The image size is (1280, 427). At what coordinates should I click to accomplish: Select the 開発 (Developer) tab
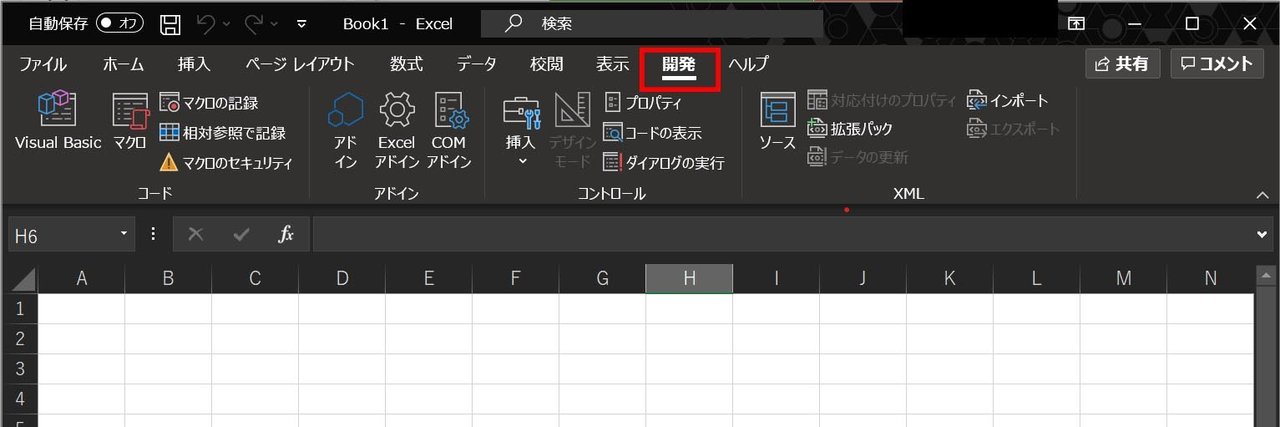(679, 64)
